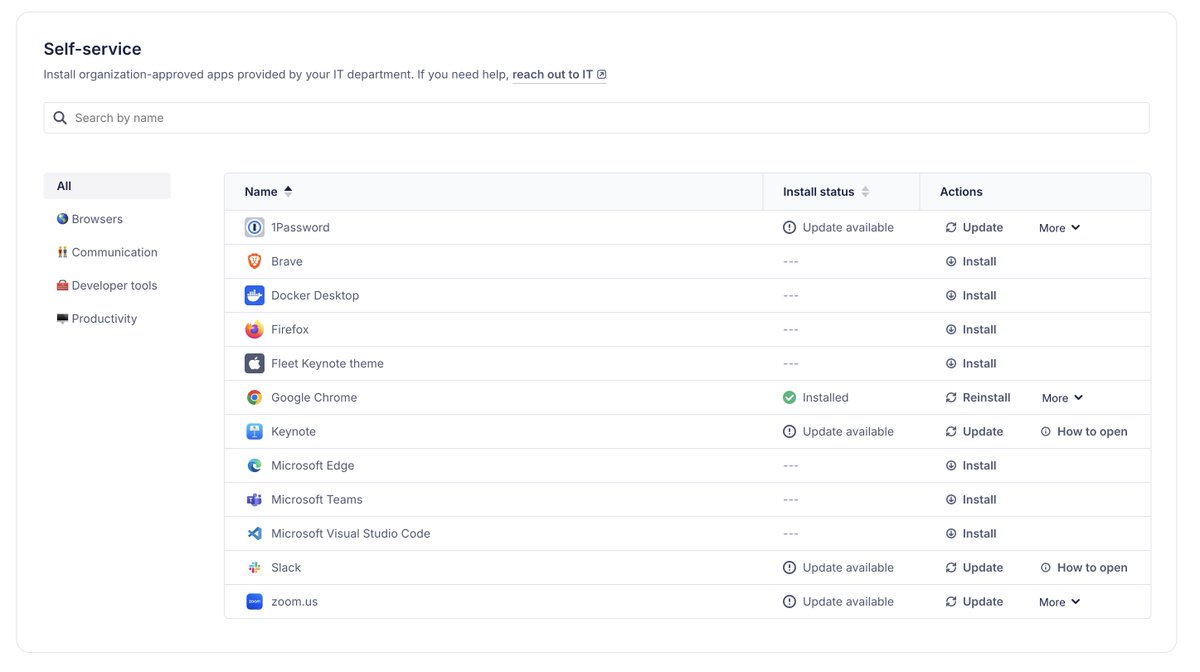
Task: Click the Microsoft Edge app icon
Action: point(254,466)
